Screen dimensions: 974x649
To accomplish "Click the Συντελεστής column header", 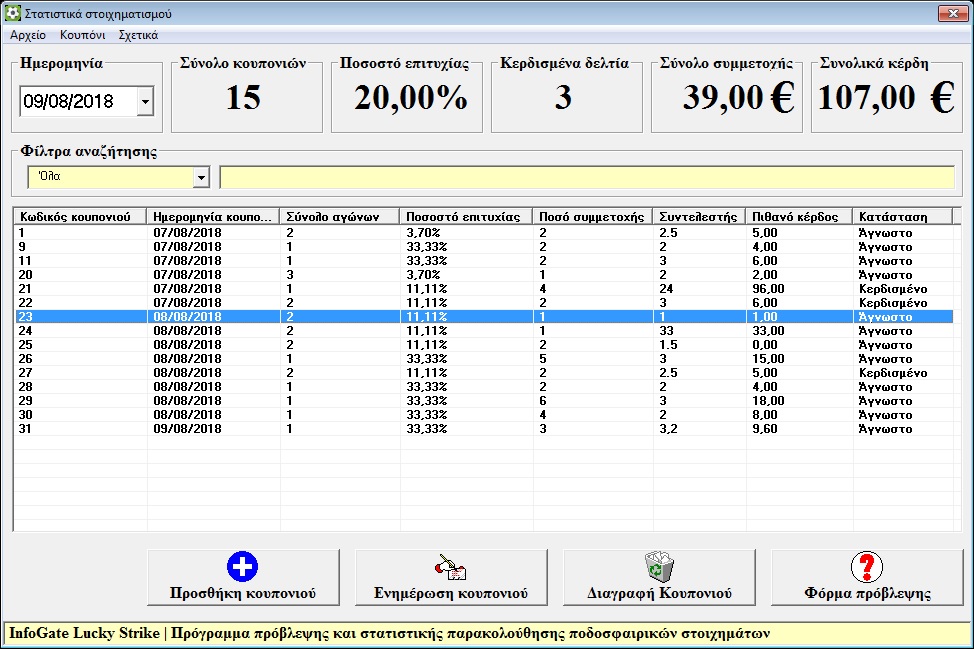I will [x=698, y=216].
